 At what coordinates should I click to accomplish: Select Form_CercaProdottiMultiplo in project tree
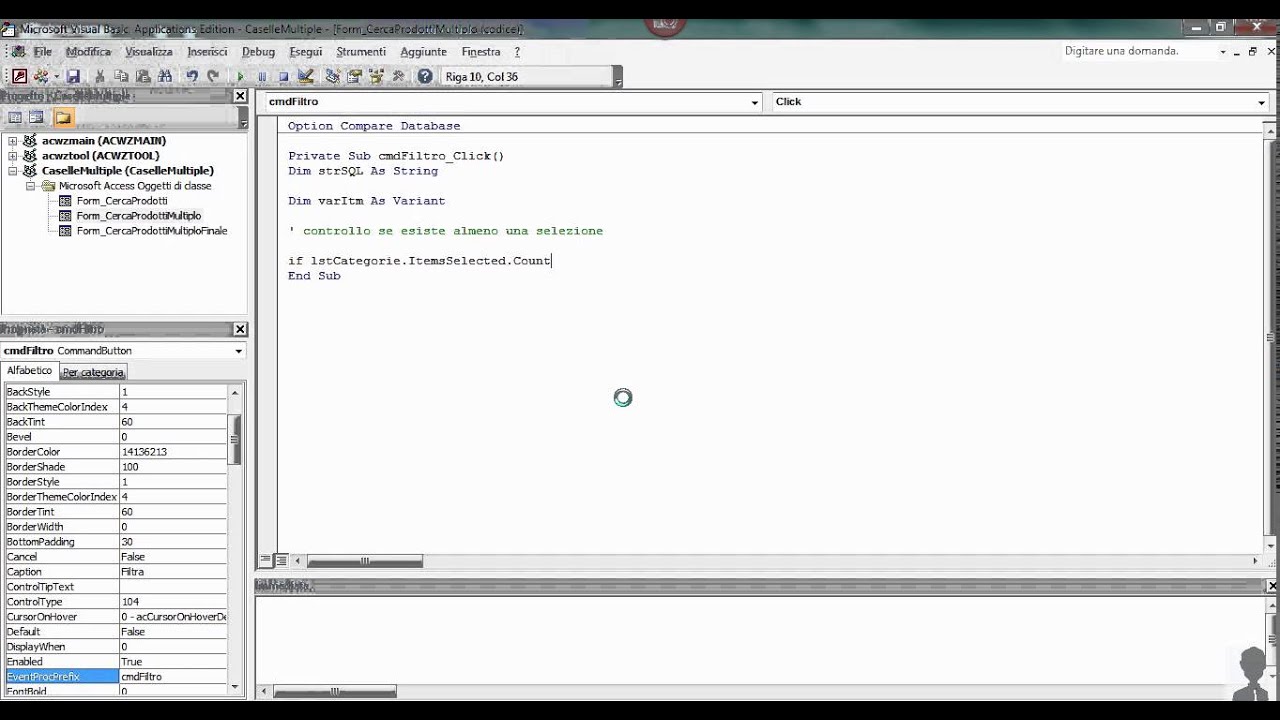139,216
